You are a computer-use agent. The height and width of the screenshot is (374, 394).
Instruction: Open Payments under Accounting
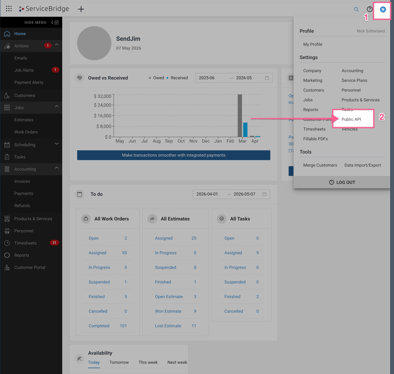point(23,193)
